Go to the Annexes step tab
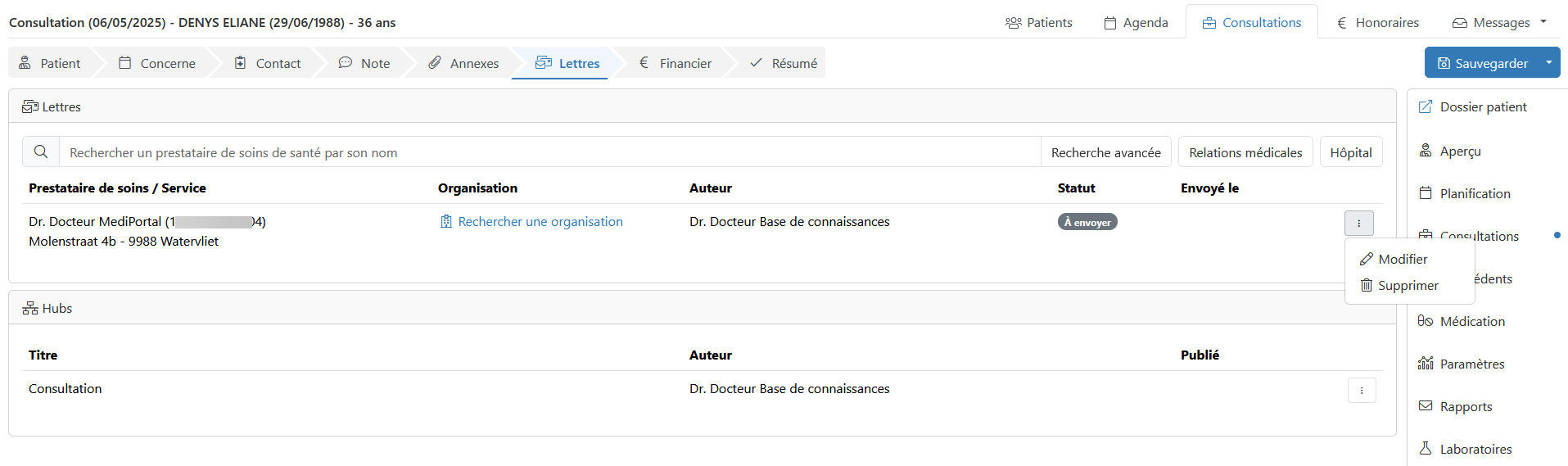The image size is (1568, 466). 463,63
